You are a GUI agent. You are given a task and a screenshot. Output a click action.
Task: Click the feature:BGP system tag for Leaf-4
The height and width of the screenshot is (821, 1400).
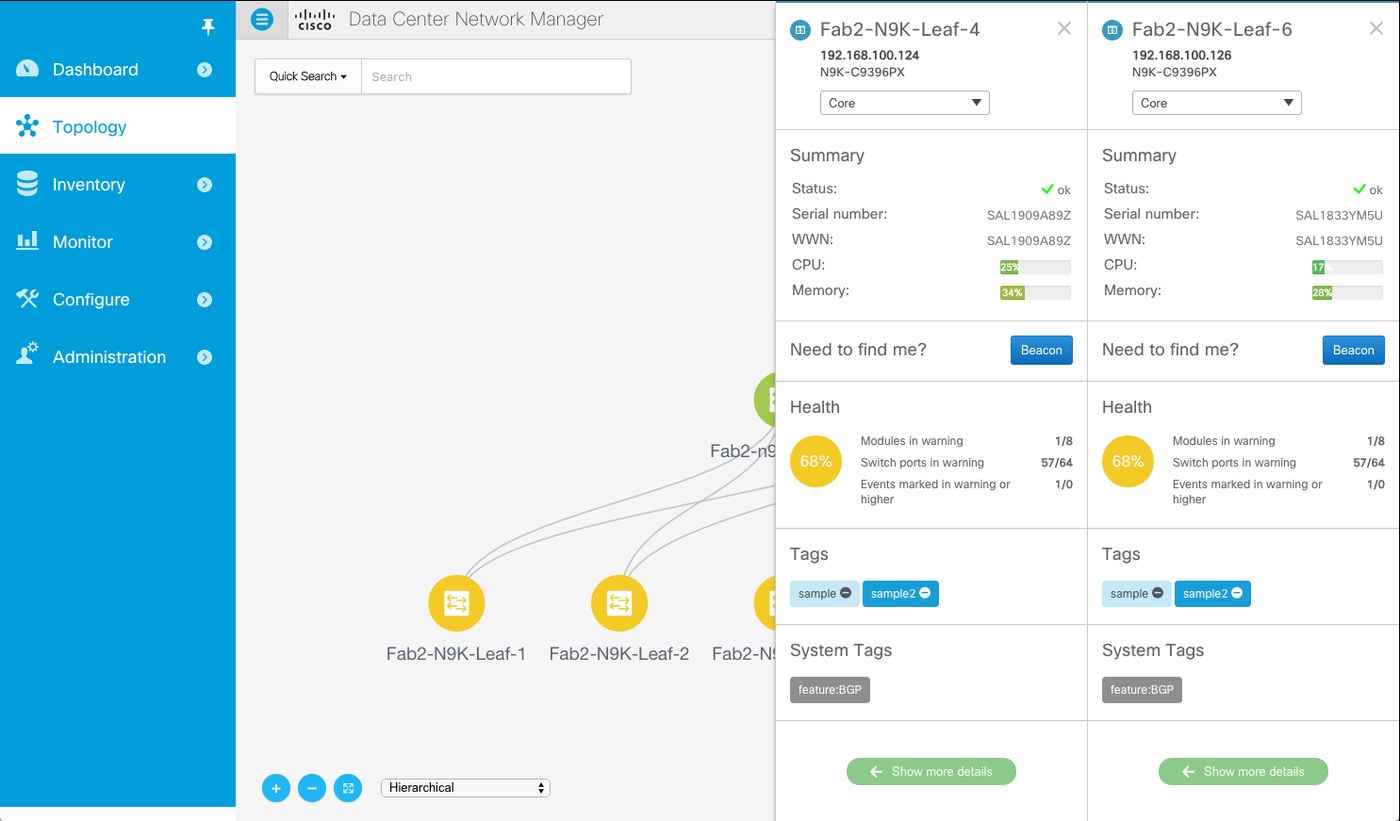[x=830, y=690]
